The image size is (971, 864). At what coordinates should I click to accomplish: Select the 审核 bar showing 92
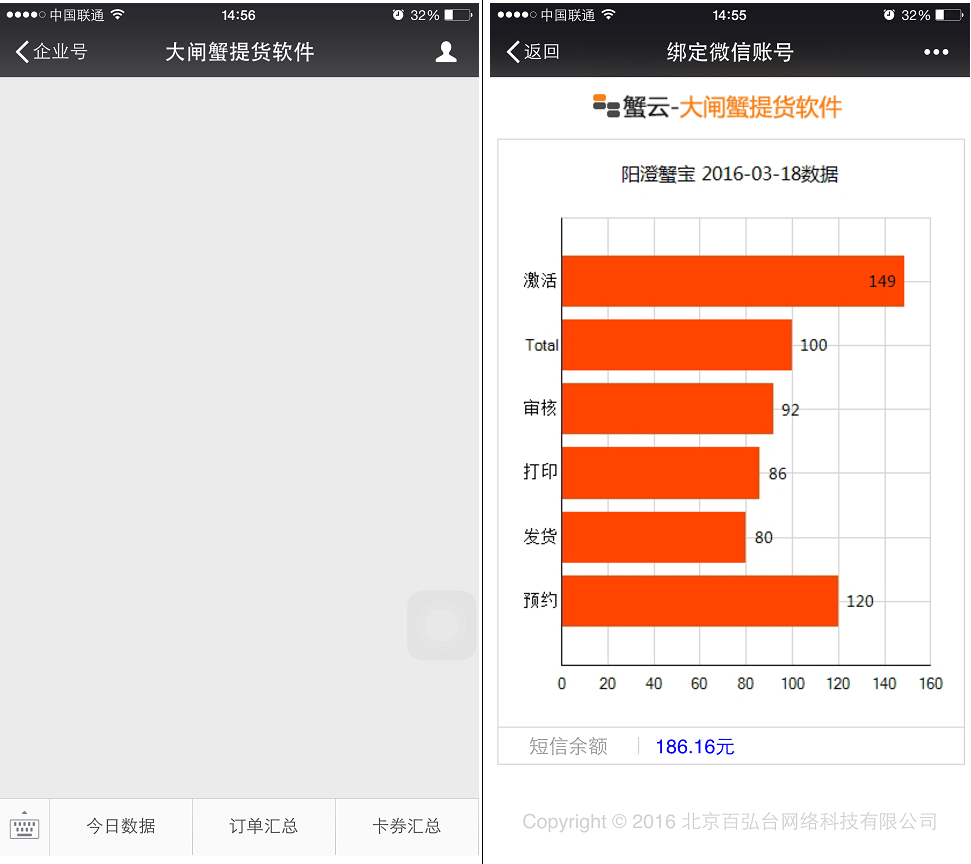[668, 409]
